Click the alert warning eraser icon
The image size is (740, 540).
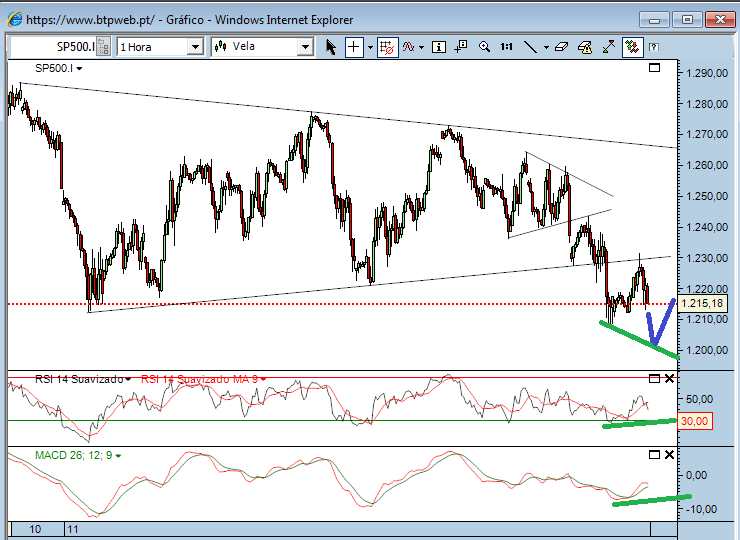(585, 47)
